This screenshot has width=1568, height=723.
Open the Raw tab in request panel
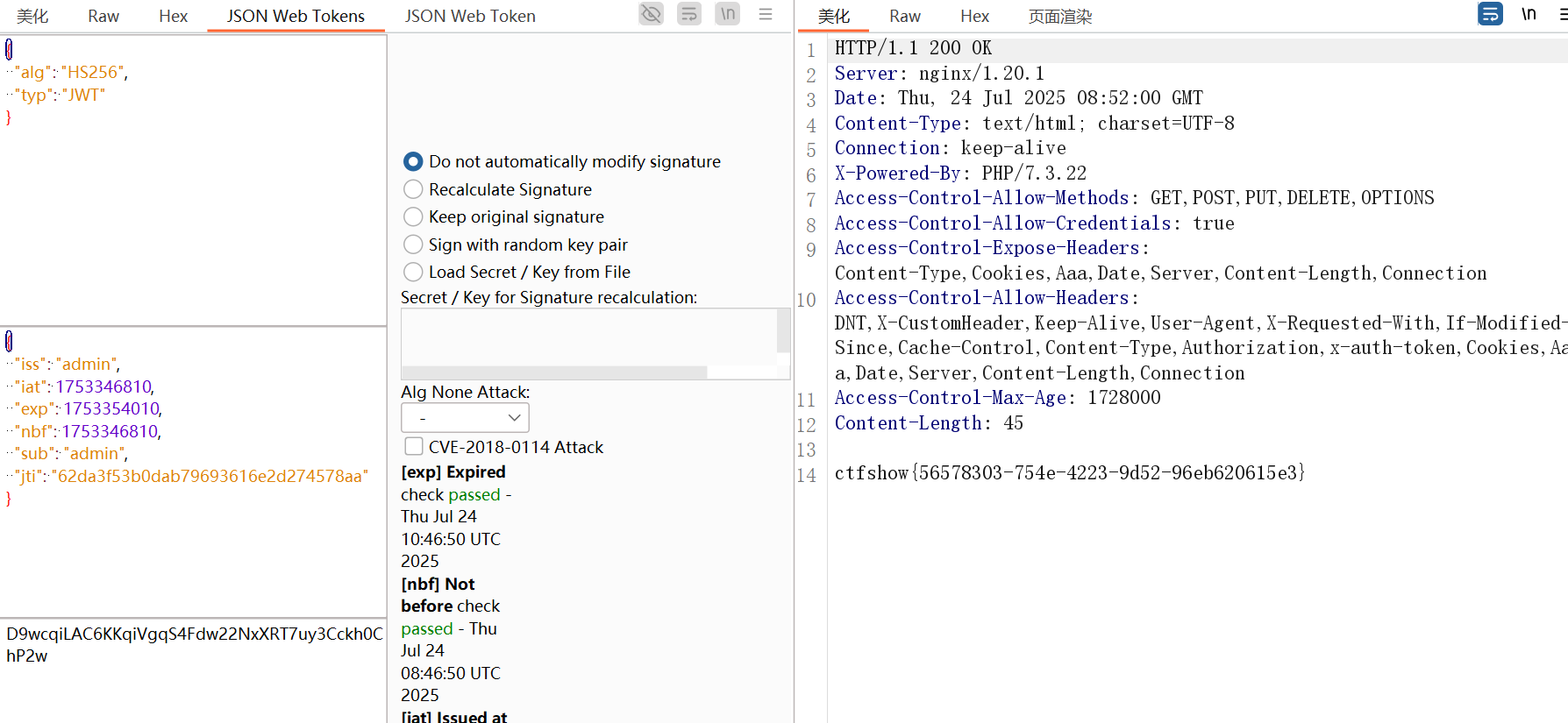coord(103,16)
